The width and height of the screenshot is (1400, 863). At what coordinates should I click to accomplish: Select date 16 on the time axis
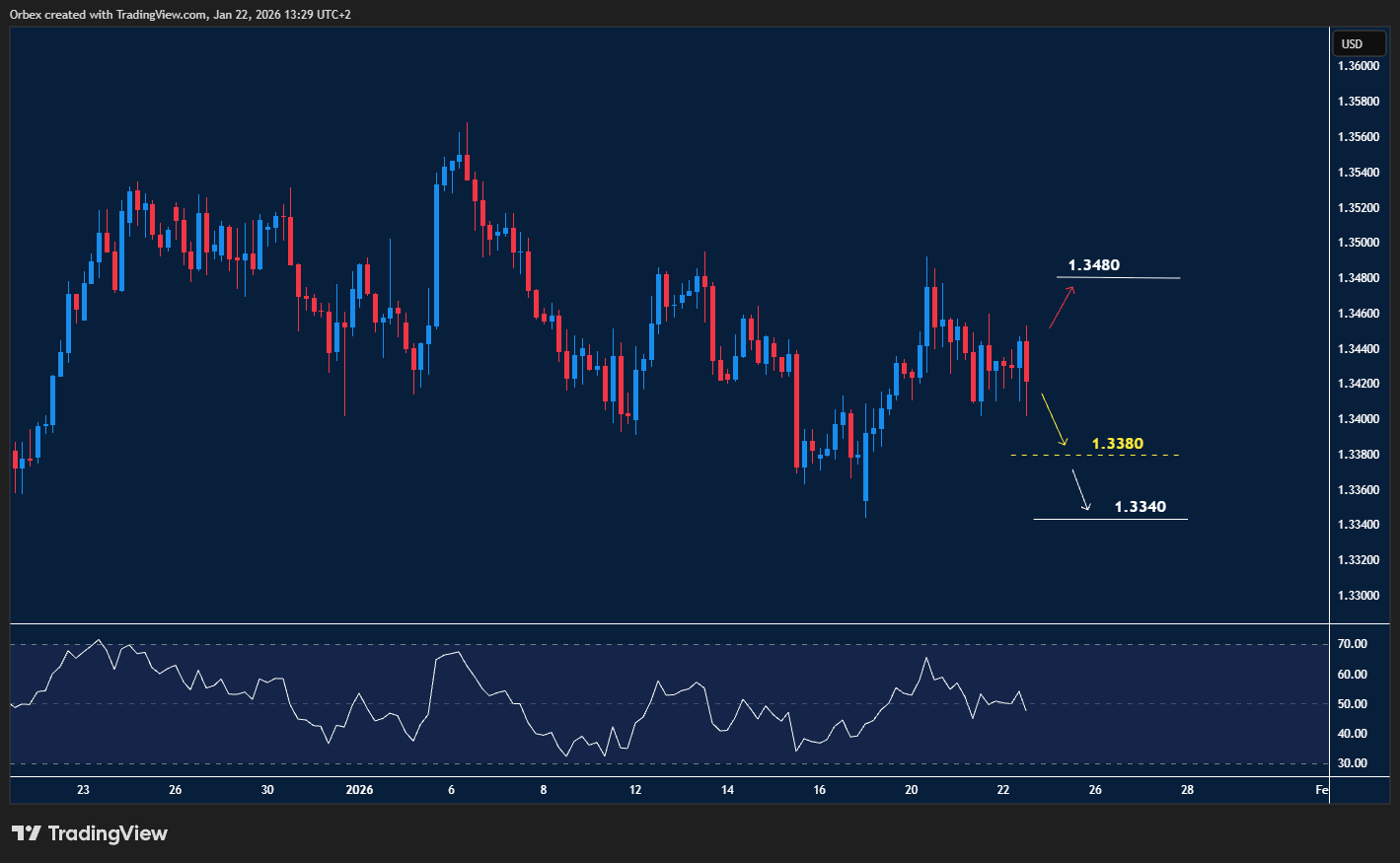(819, 790)
